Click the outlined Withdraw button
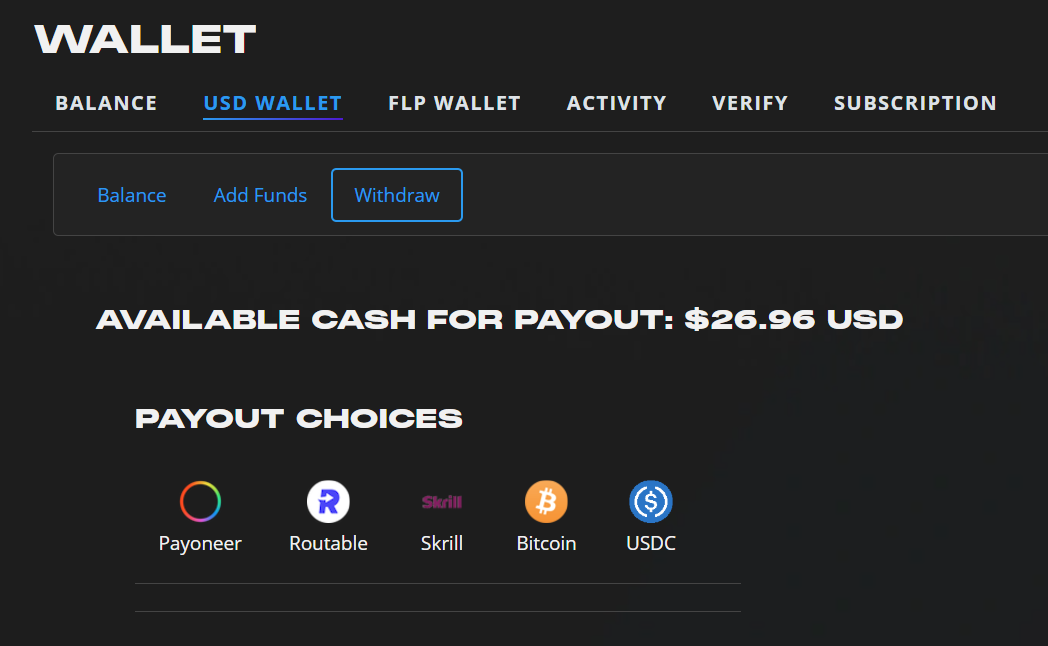1048x646 pixels. pos(397,195)
